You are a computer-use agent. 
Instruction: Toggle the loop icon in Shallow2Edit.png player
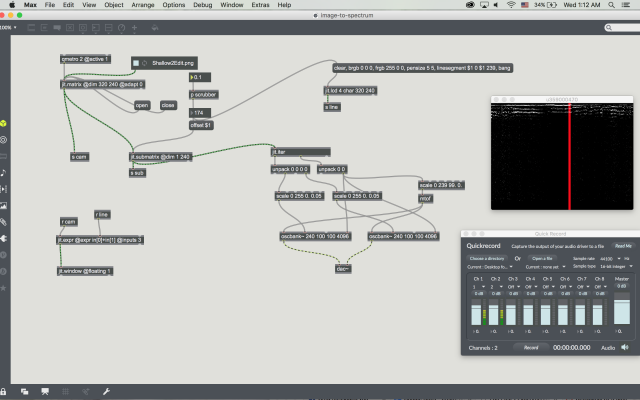(x=144, y=63)
